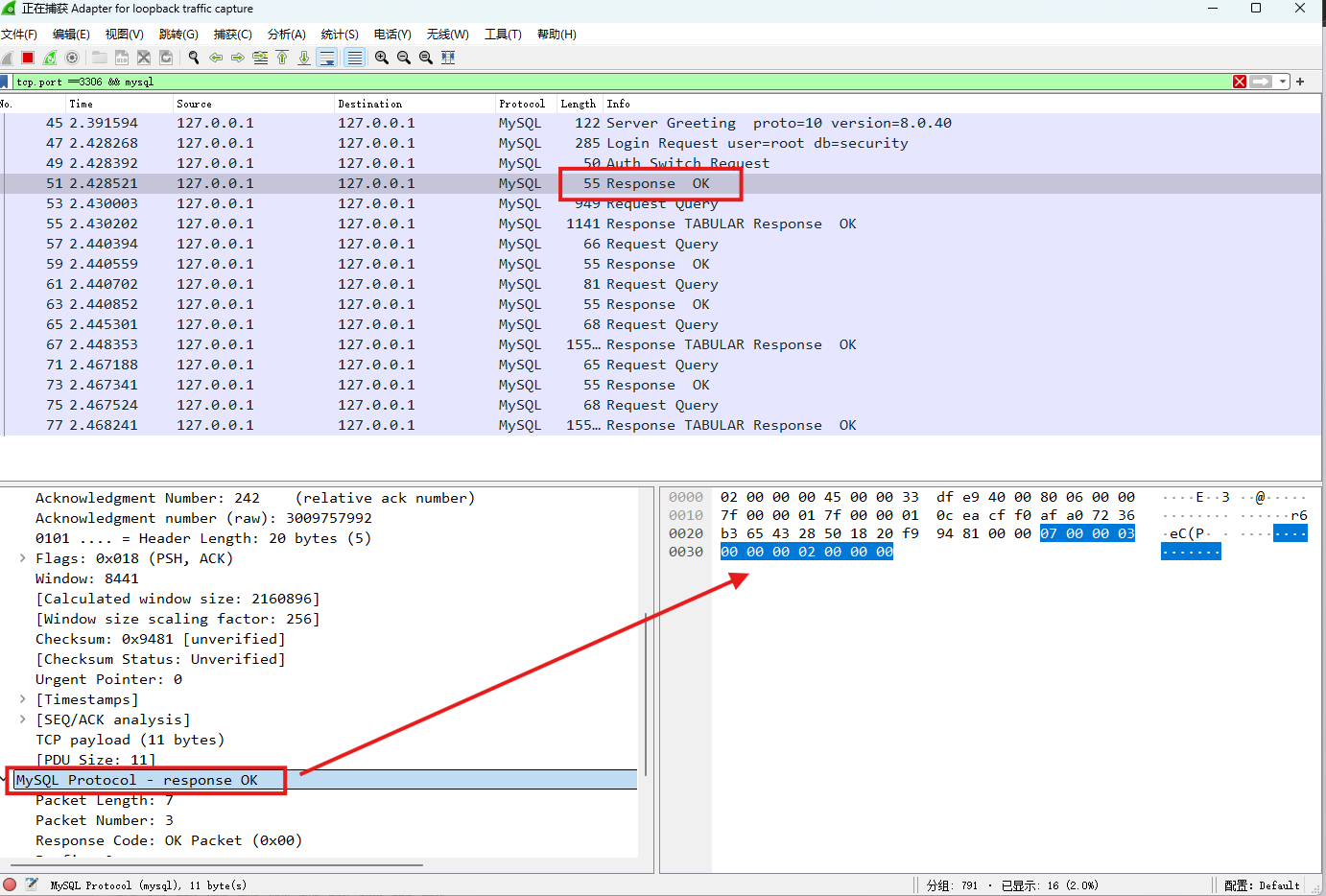Open the 捕获(C) menu
Image resolution: width=1326 pixels, height=896 pixels.
click(x=232, y=35)
